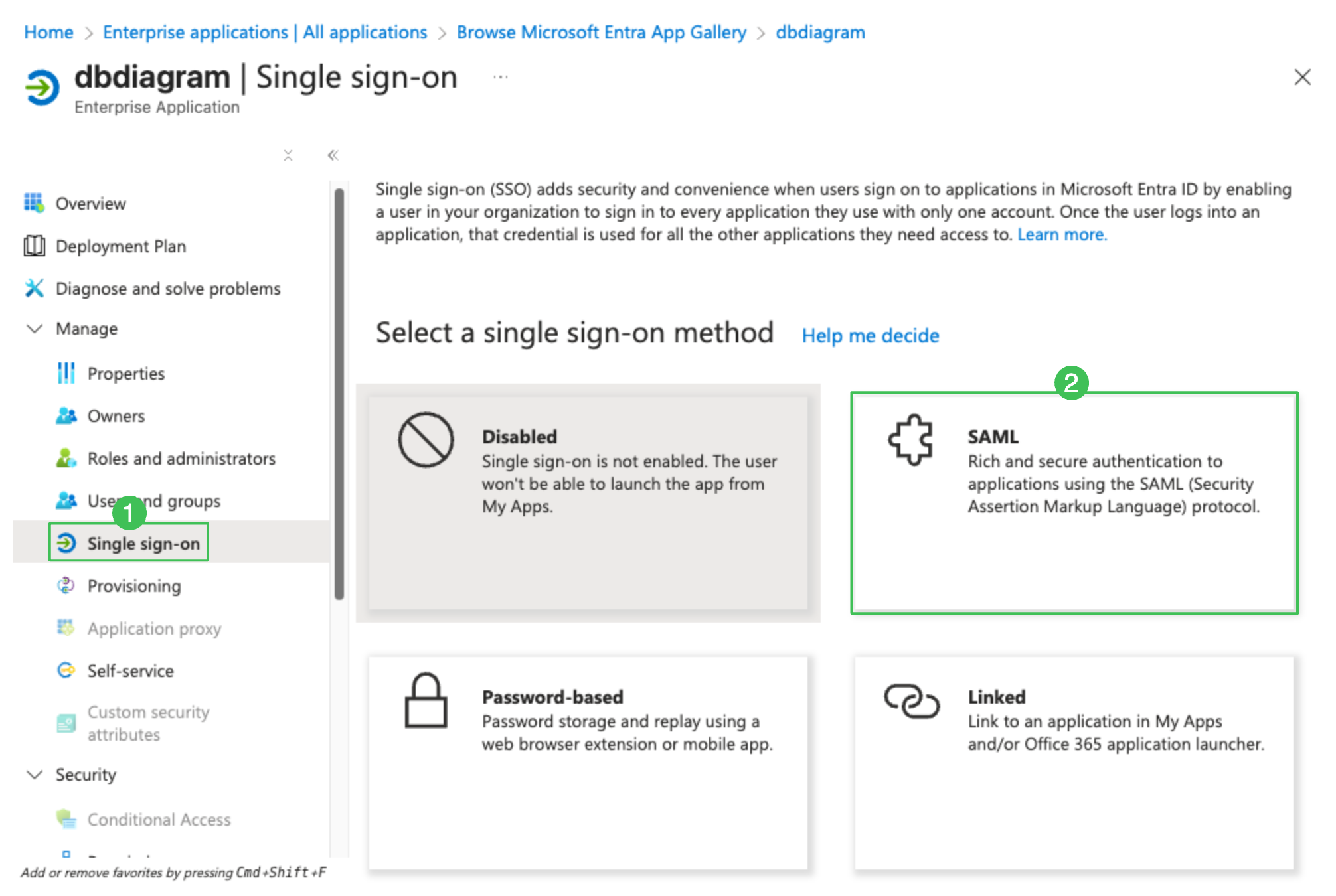Navigate to Home in breadcrumb
This screenshot has width=1336, height=896.
click(x=48, y=32)
